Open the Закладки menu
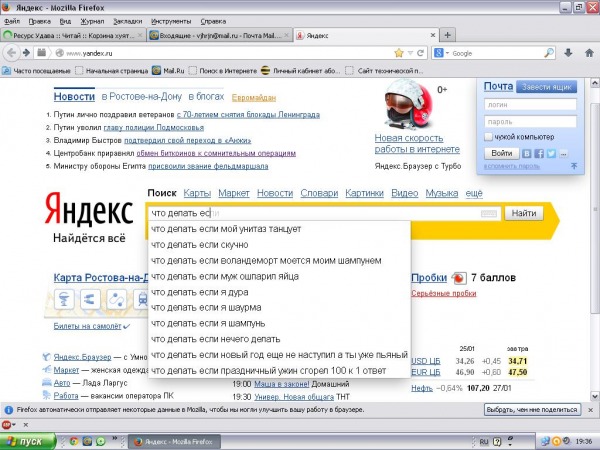 tap(127, 21)
